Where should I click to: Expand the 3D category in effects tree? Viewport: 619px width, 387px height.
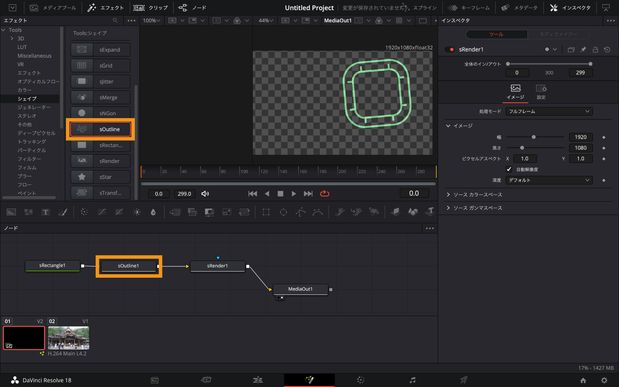[12, 38]
